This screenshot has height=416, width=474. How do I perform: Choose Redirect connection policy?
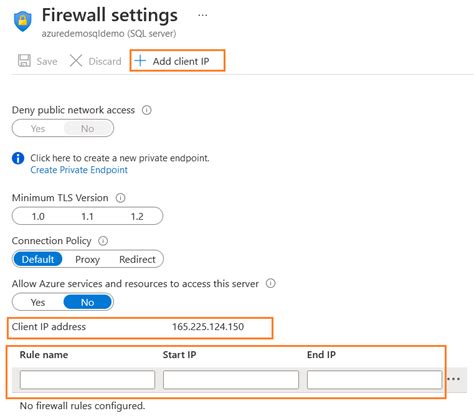coord(137,259)
